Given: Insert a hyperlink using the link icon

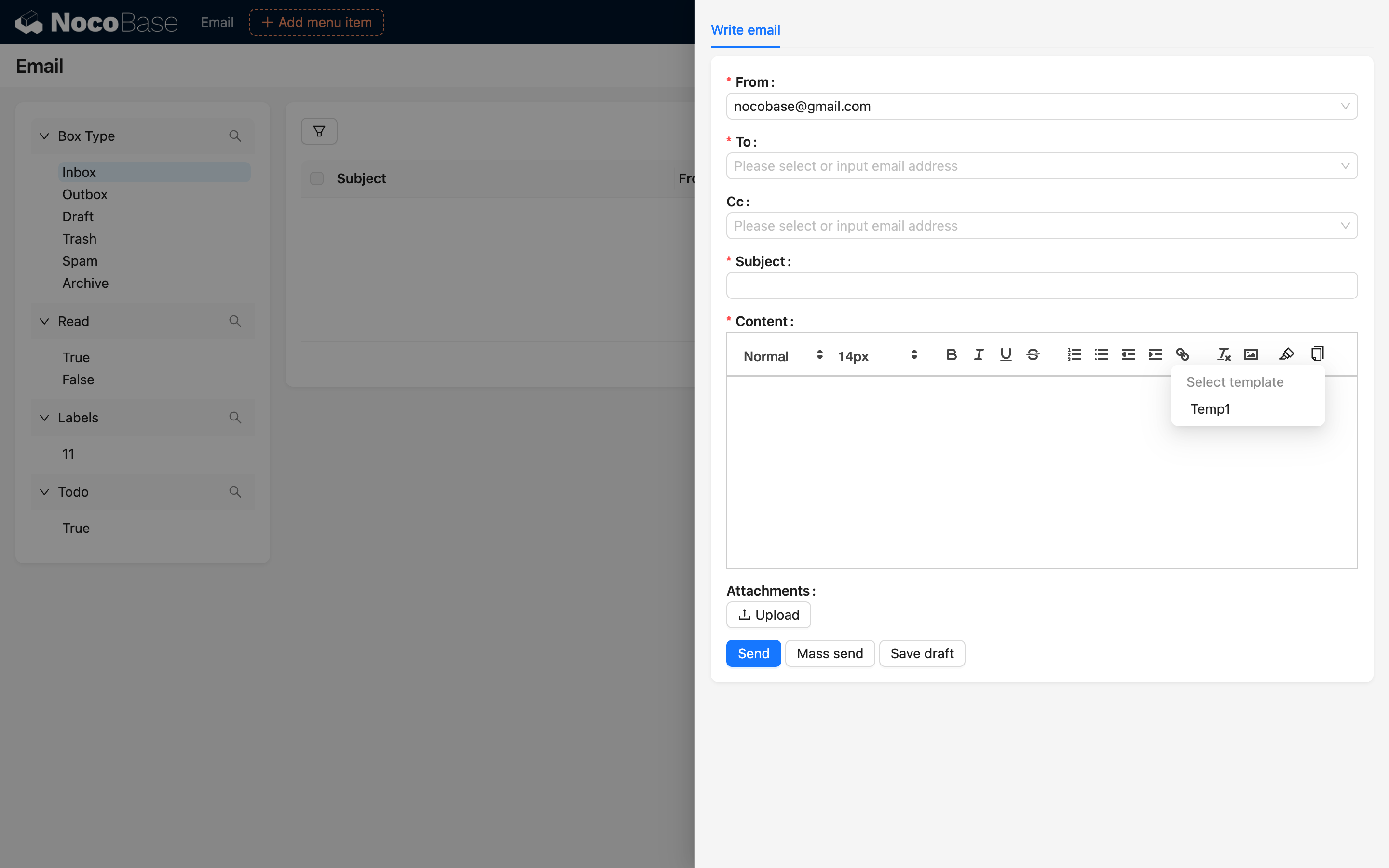Looking at the screenshot, I should tap(1183, 355).
